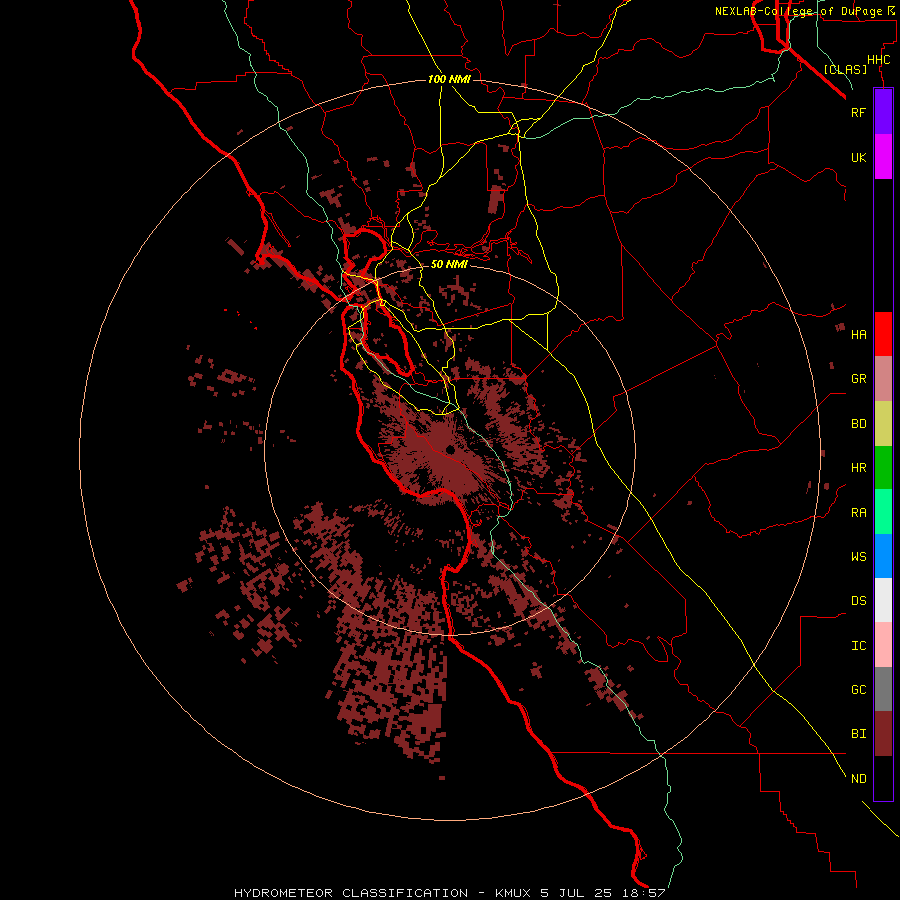Click the [CLAS] units label
The width and height of the screenshot is (900, 900).
(845, 69)
